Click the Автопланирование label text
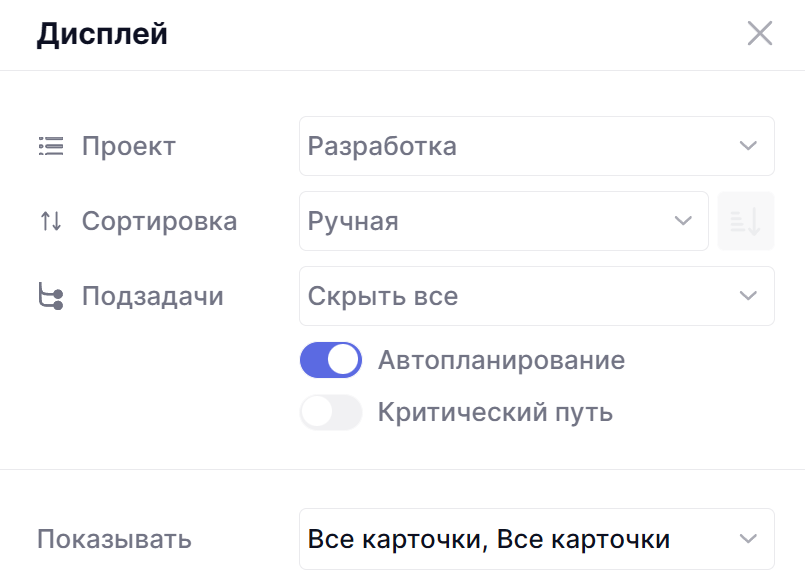Image resolution: width=805 pixels, height=580 pixels. pyautogui.click(x=501, y=360)
